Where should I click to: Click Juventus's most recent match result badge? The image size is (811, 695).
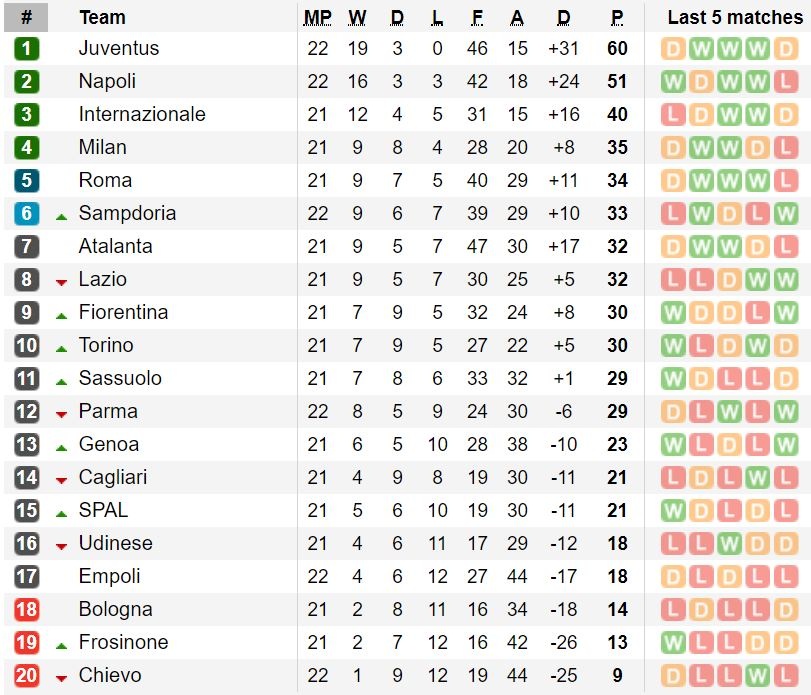[x=785, y=49]
